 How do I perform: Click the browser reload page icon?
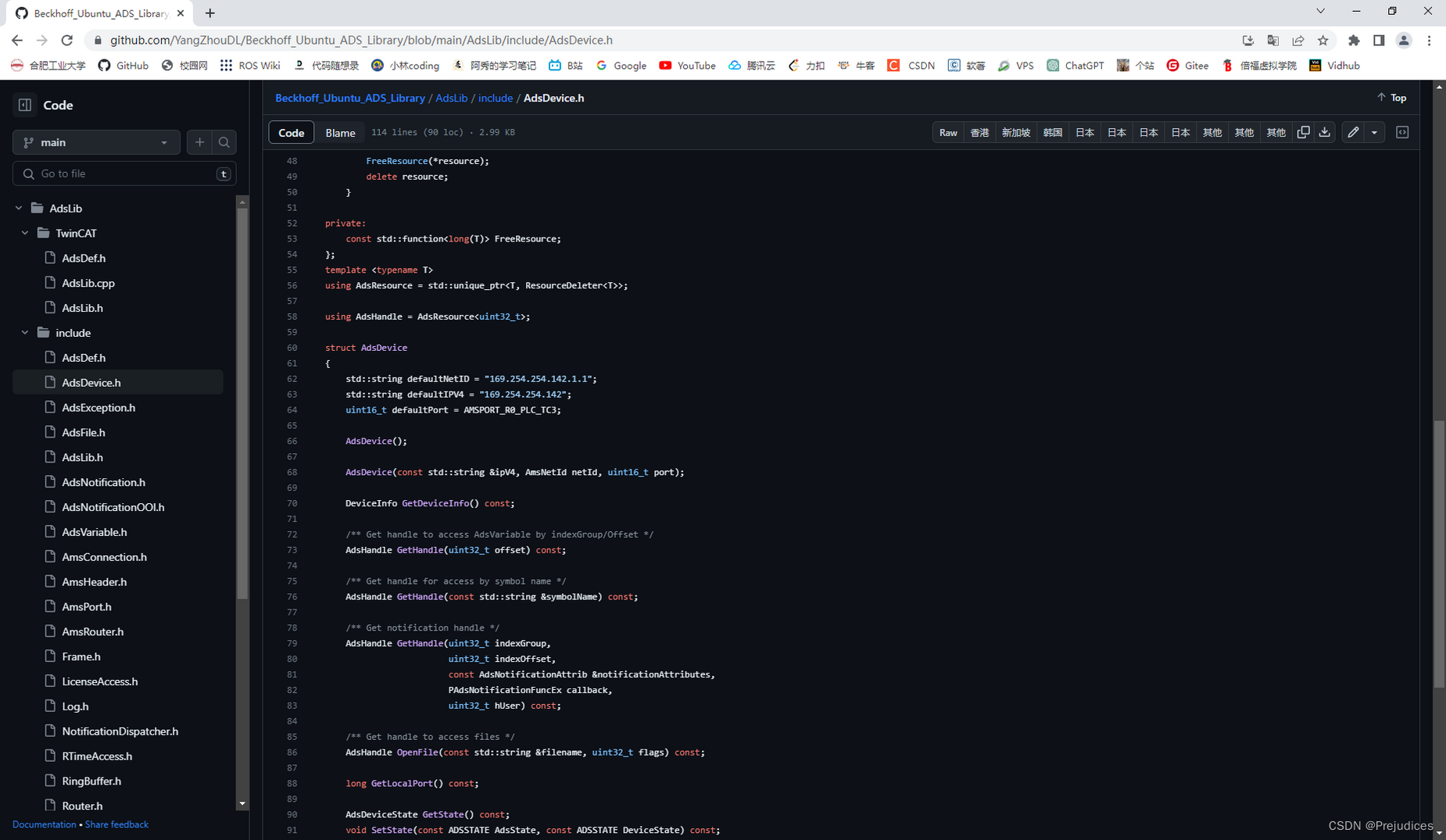click(x=66, y=40)
